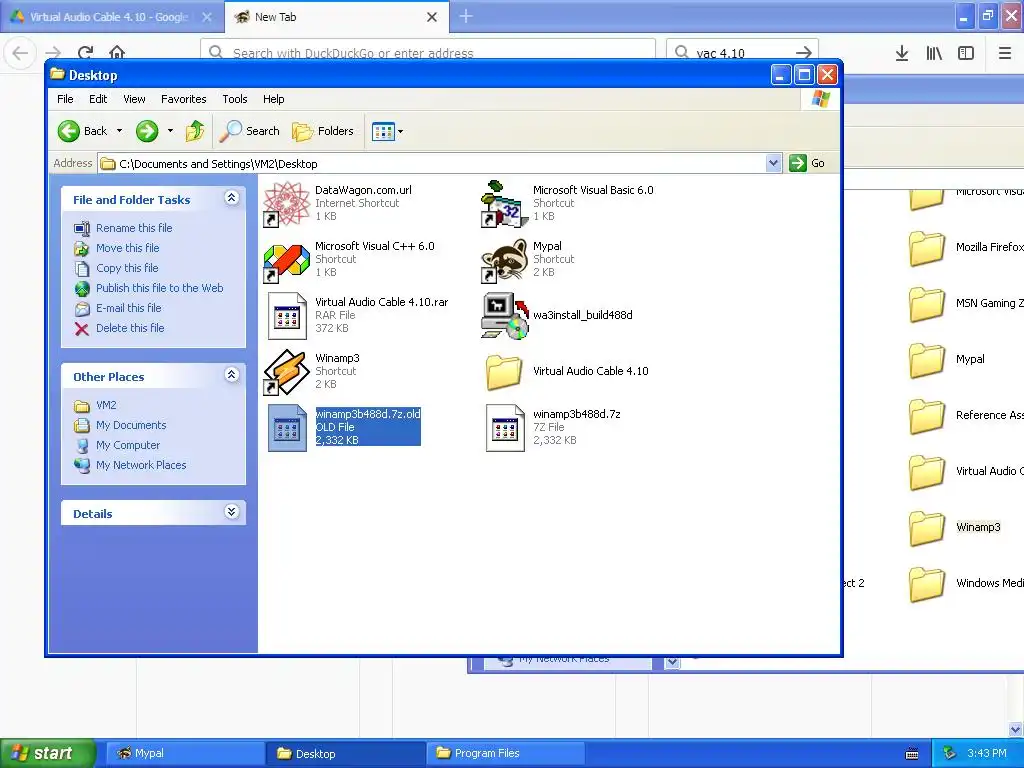The width and height of the screenshot is (1024, 768).
Task: Click Move this file
Action: tap(127, 248)
